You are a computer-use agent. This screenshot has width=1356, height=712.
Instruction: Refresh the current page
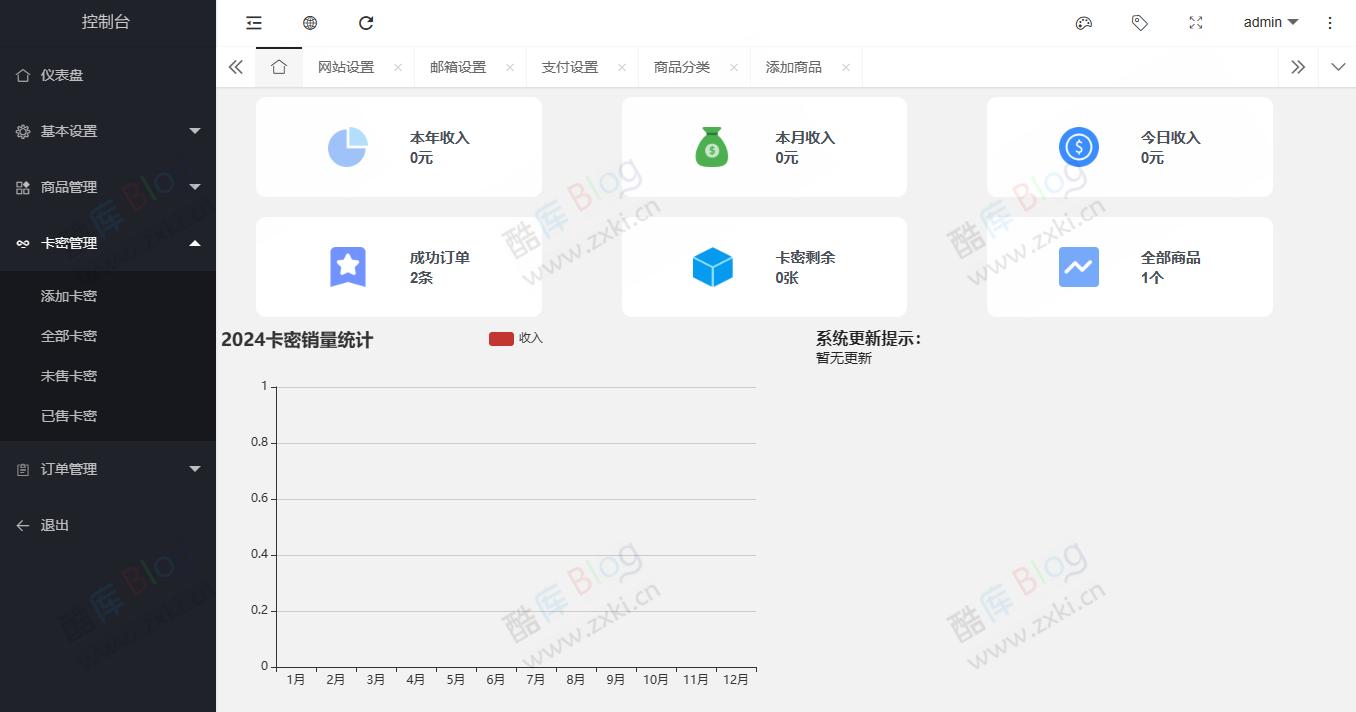tap(366, 22)
